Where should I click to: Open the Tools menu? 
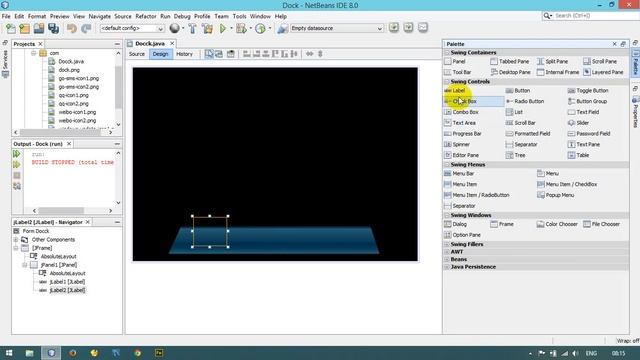[239, 16]
